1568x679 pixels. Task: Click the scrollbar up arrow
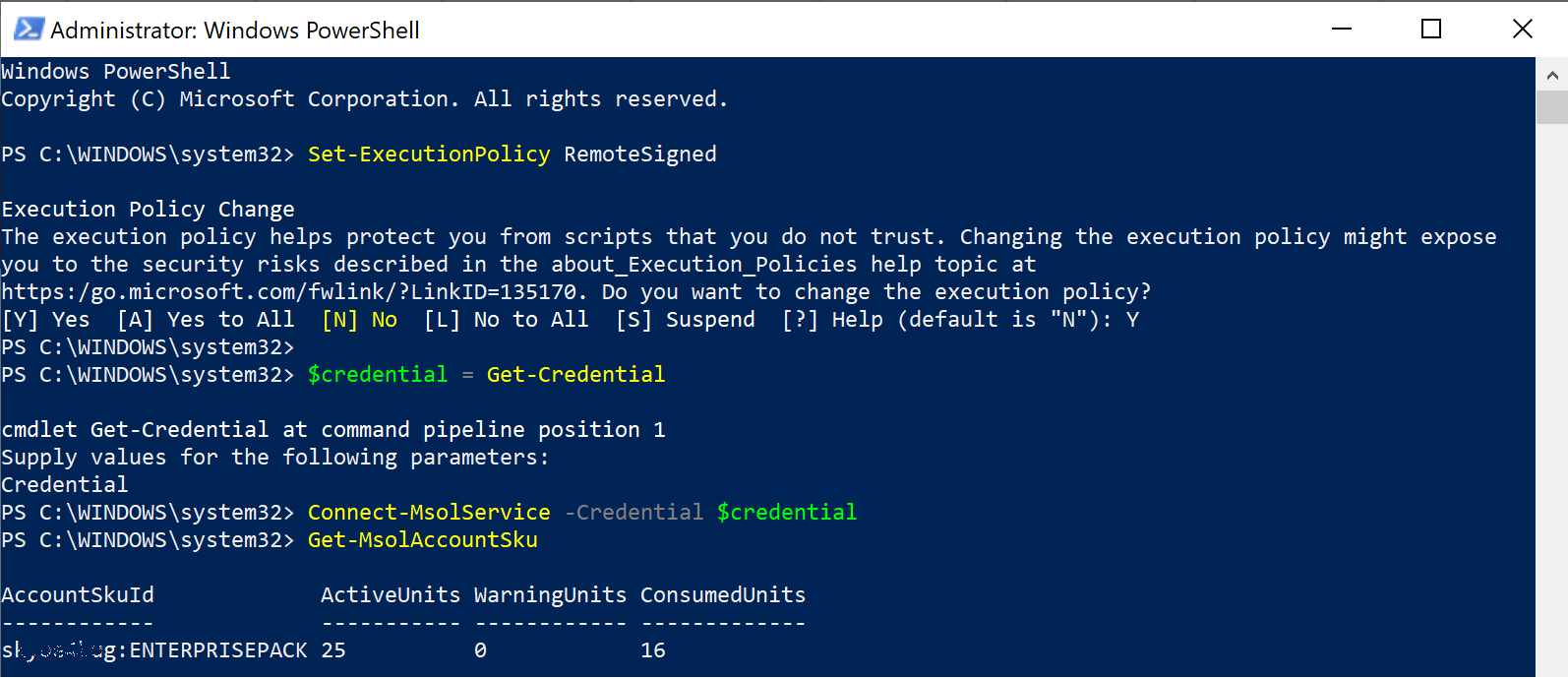1551,75
